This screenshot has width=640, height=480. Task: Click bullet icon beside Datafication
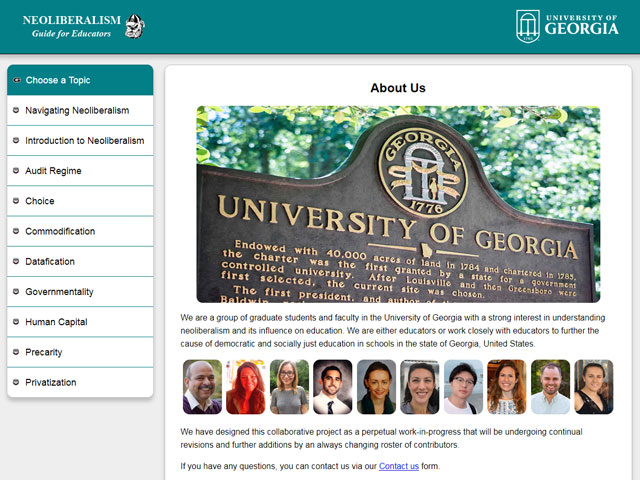coord(16,261)
